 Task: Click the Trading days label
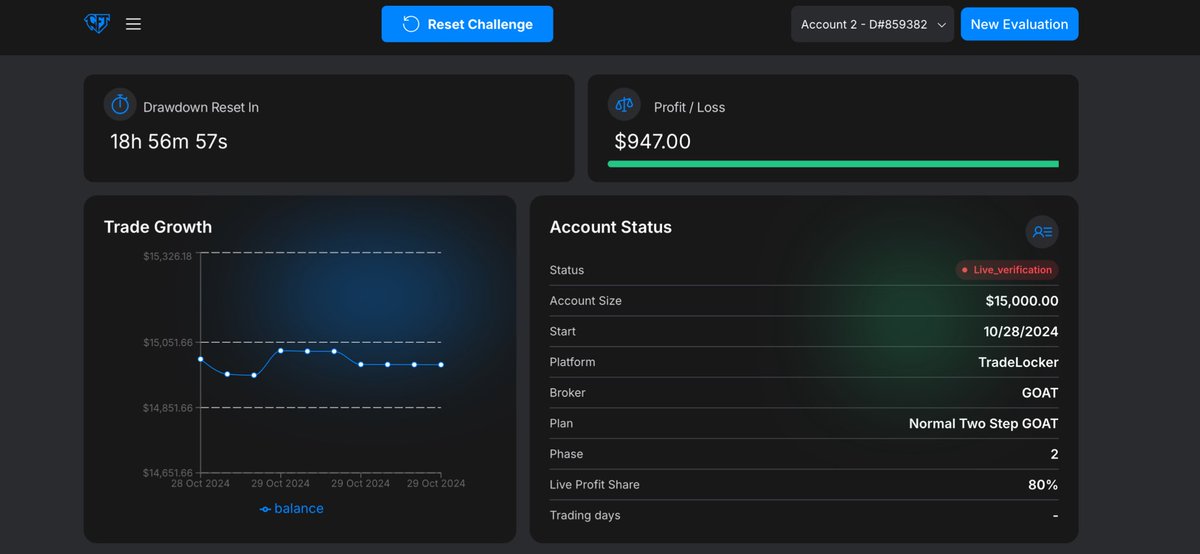coord(585,516)
